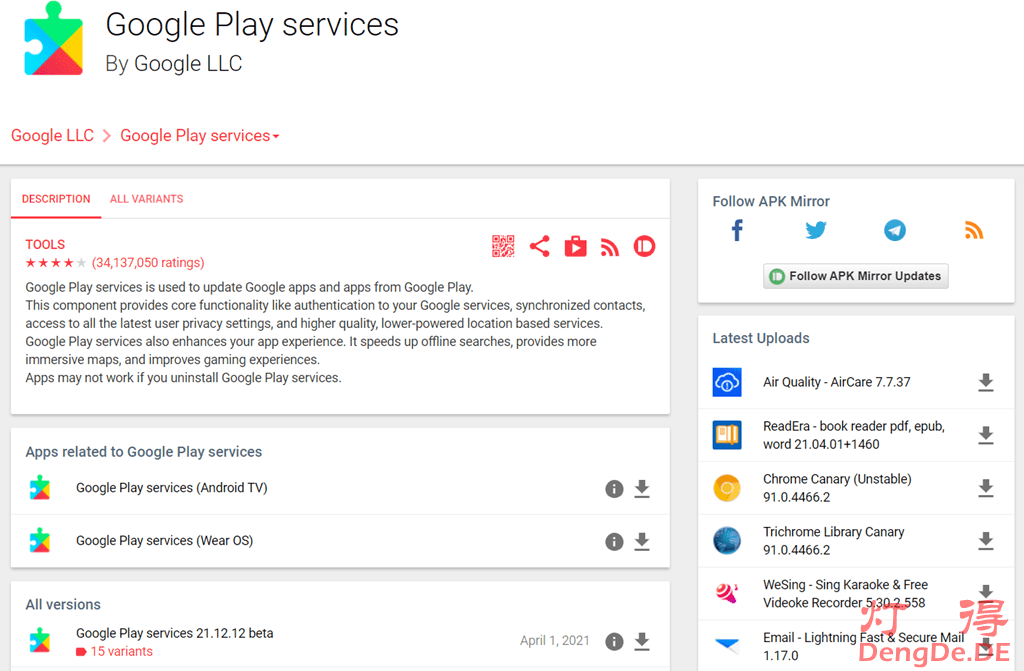Open APK Mirror Telegram channel
The width and height of the screenshot is (1024, 671).
pos(895,231)
